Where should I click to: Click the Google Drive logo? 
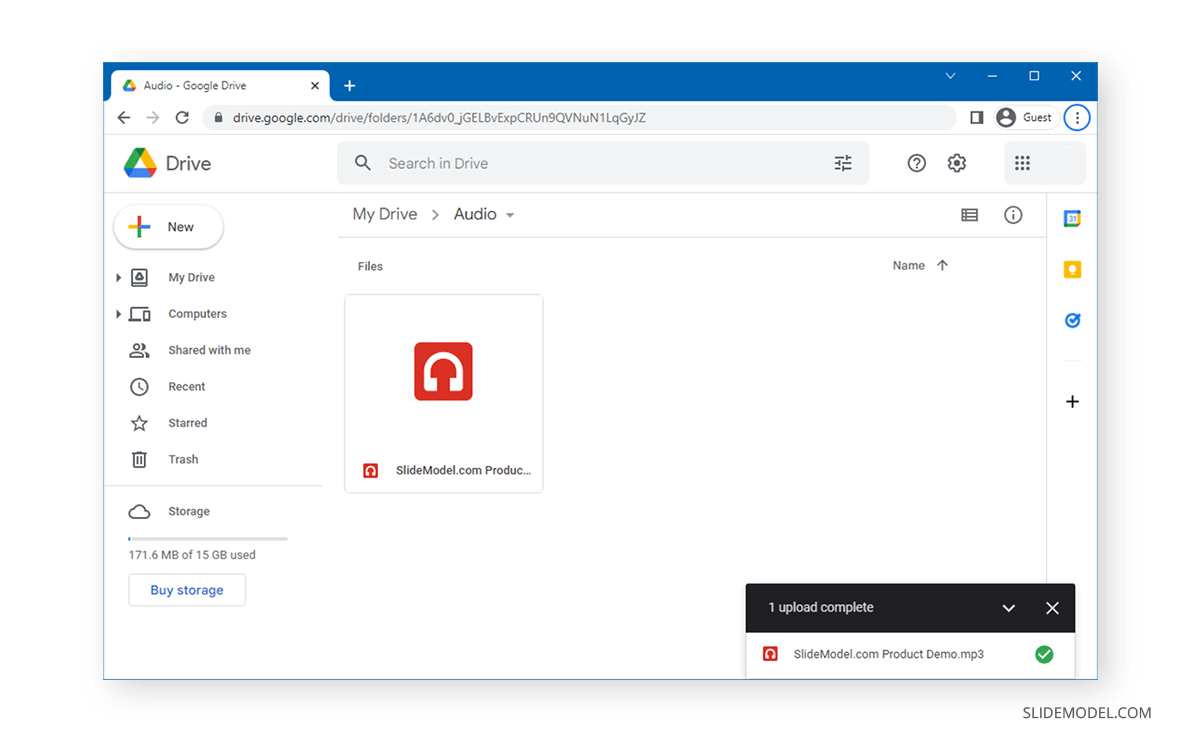[x=140, y=163]
